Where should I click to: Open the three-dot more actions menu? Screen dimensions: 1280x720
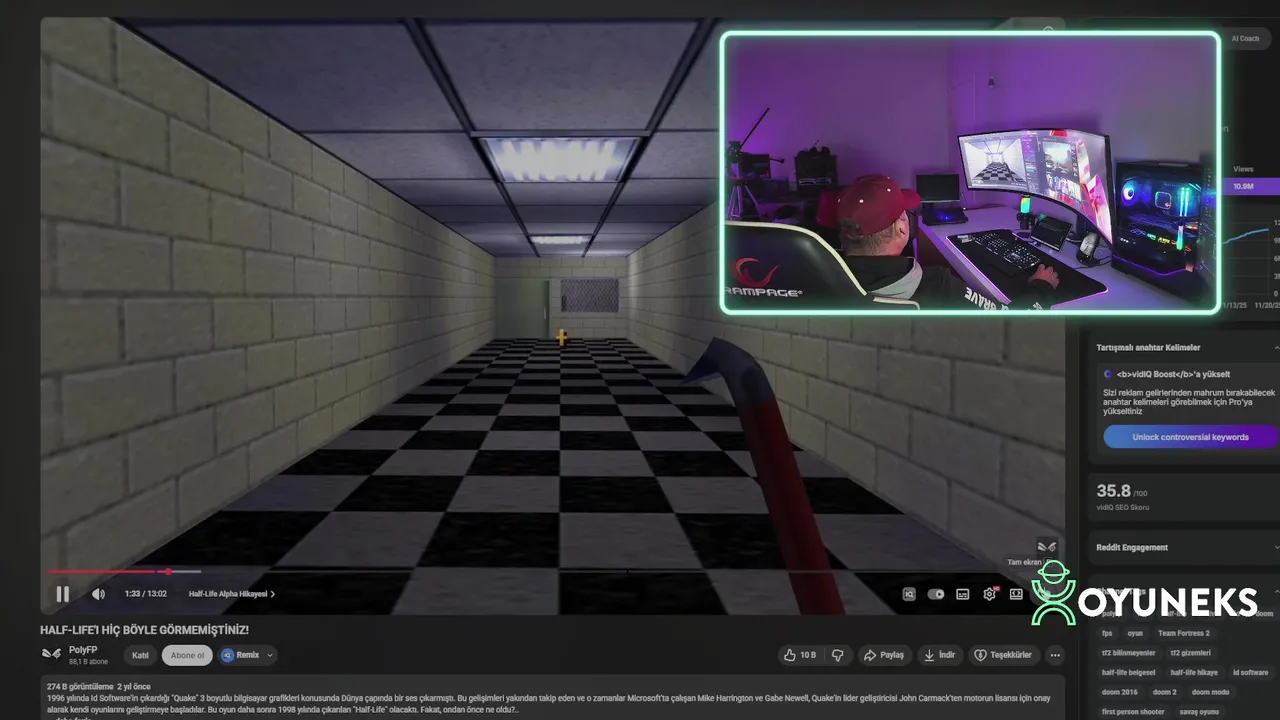click(1055, 655)
